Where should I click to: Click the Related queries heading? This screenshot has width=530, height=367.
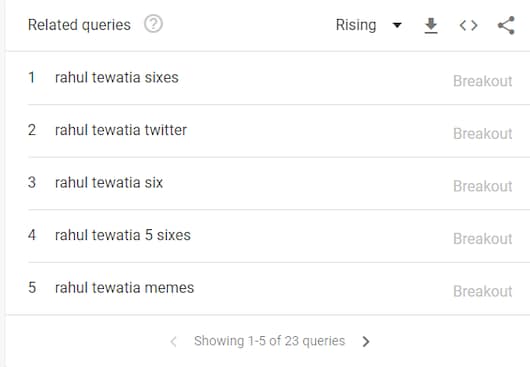[79, 25]
